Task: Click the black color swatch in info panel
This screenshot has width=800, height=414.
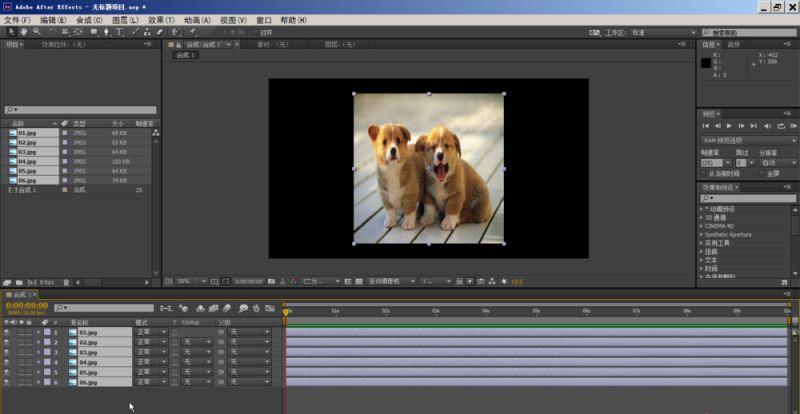Action: coord(706,63)
